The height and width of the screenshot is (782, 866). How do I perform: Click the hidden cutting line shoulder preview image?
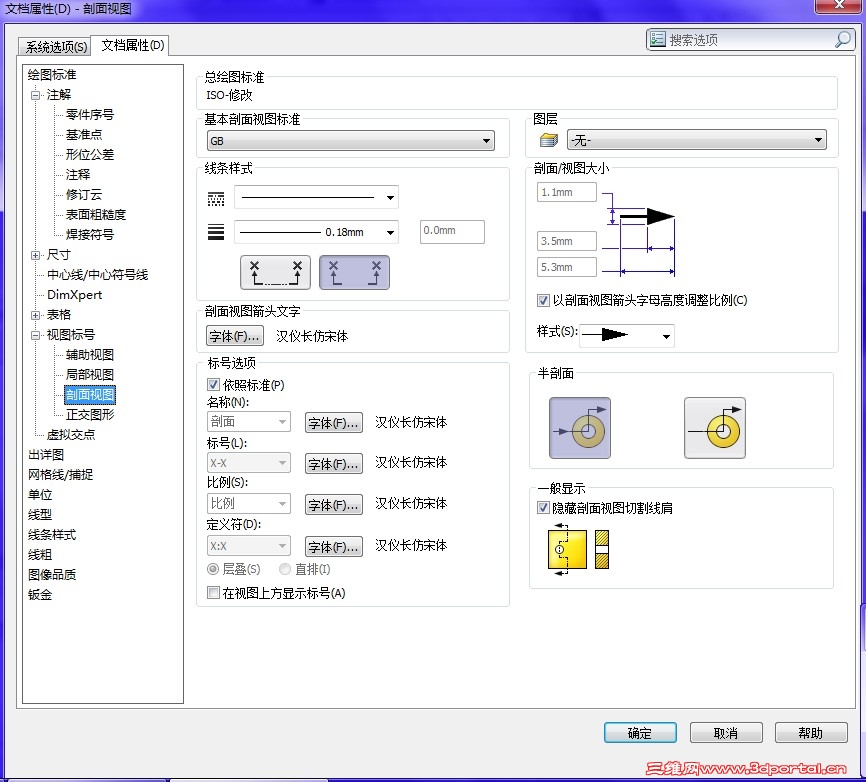(x=578, y=549)
